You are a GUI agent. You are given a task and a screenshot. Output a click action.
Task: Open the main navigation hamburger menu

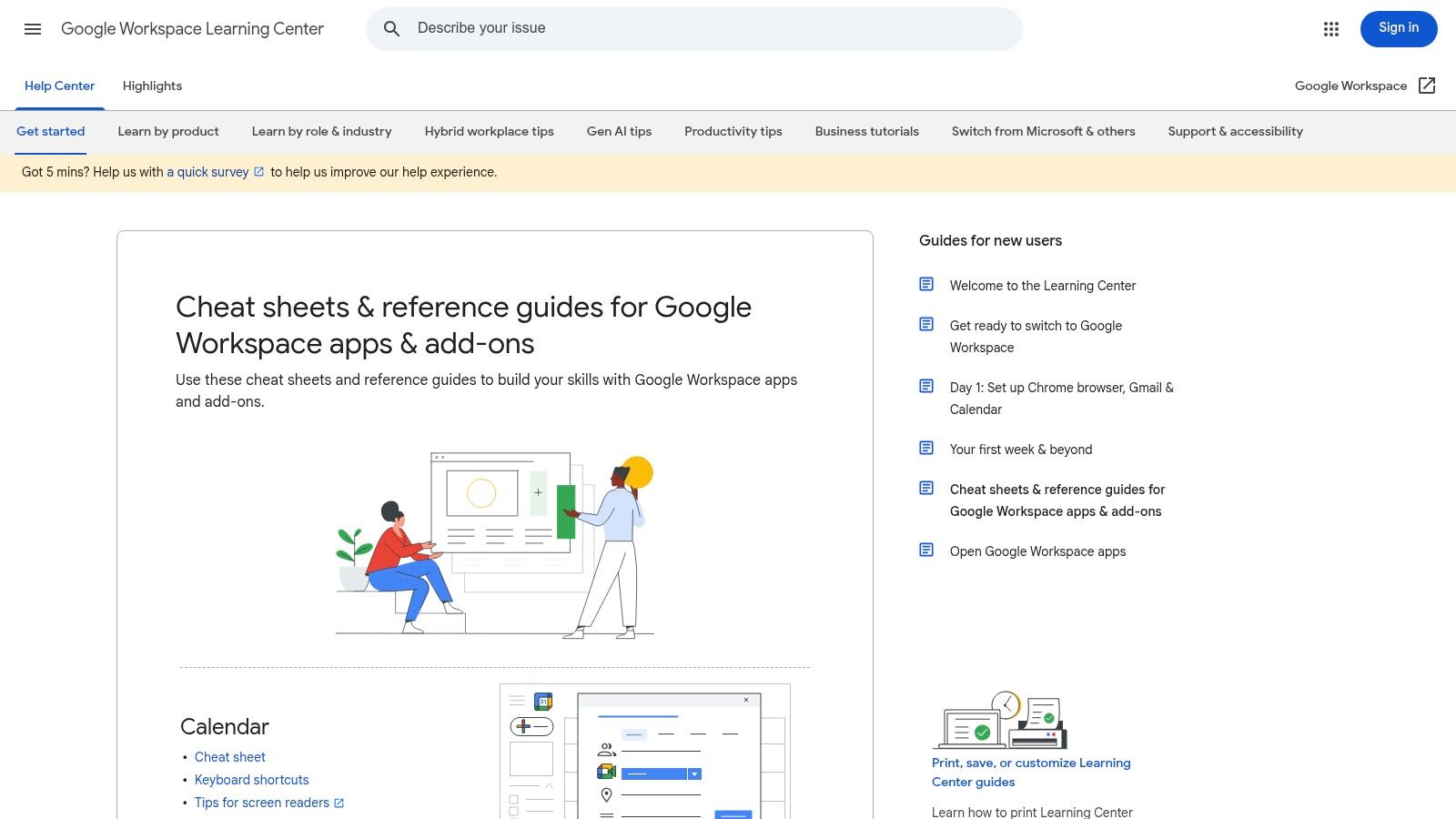(x=33, y=28)
